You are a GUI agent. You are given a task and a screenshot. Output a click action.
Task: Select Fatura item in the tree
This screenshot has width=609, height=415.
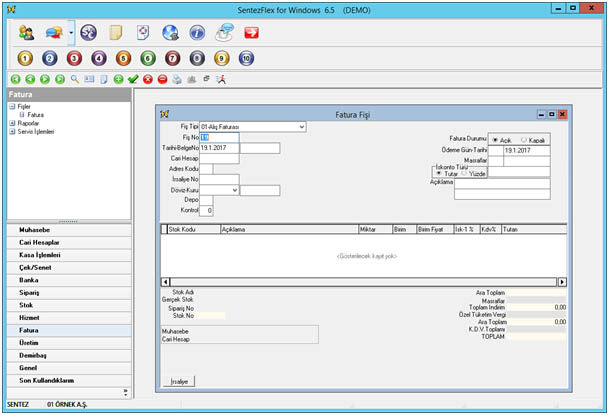35,115
